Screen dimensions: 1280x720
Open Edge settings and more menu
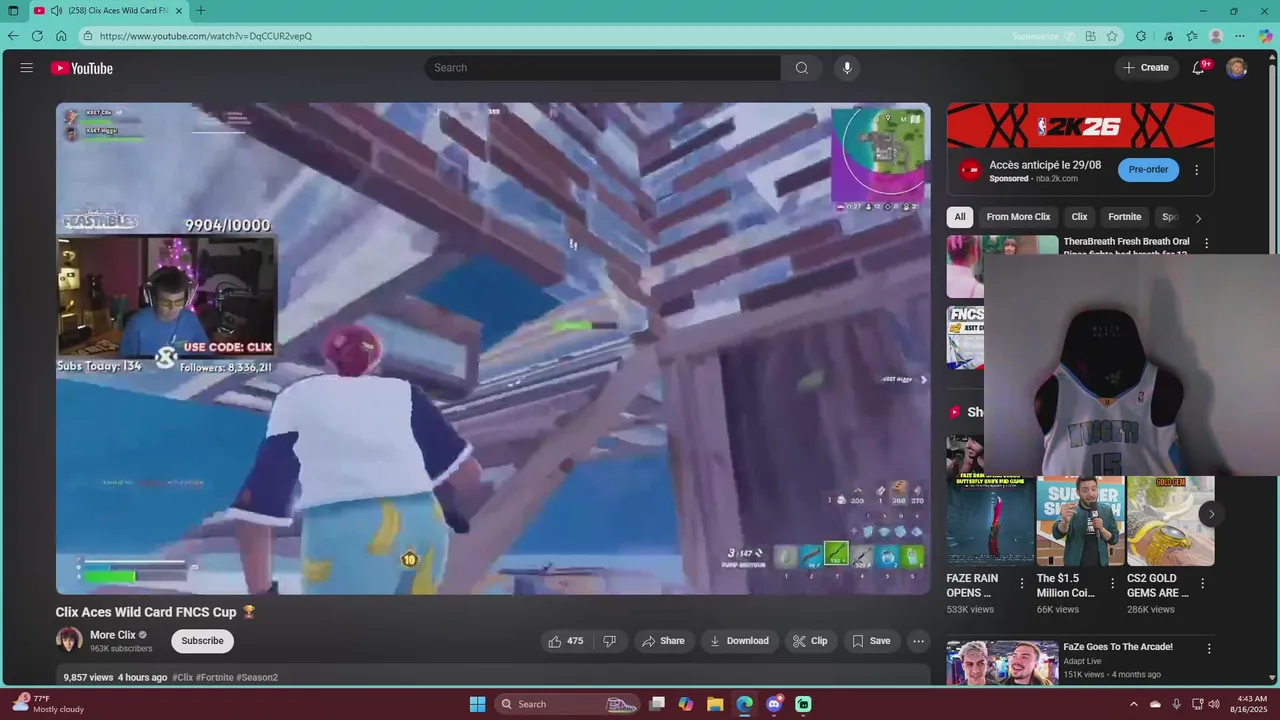coord(1240,36)
